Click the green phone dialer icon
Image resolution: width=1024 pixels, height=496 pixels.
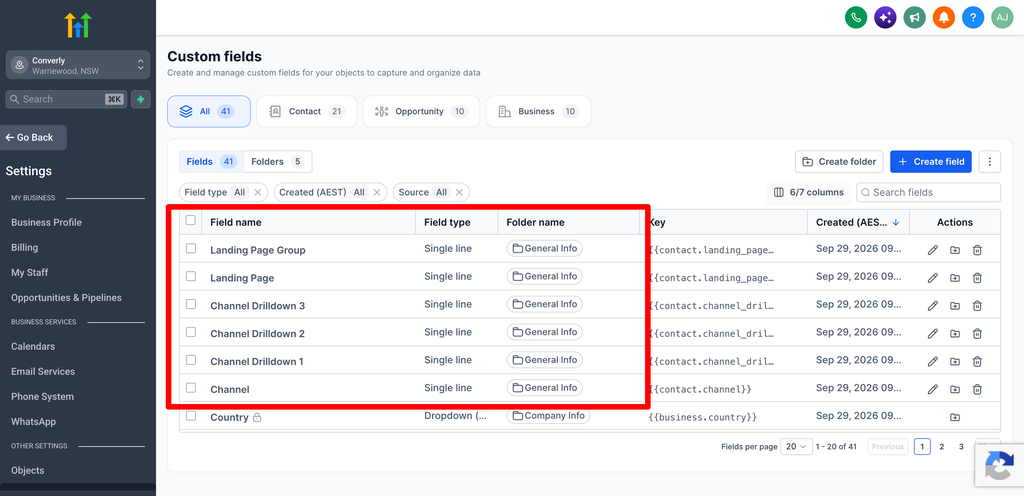click(x=856, y=18)
